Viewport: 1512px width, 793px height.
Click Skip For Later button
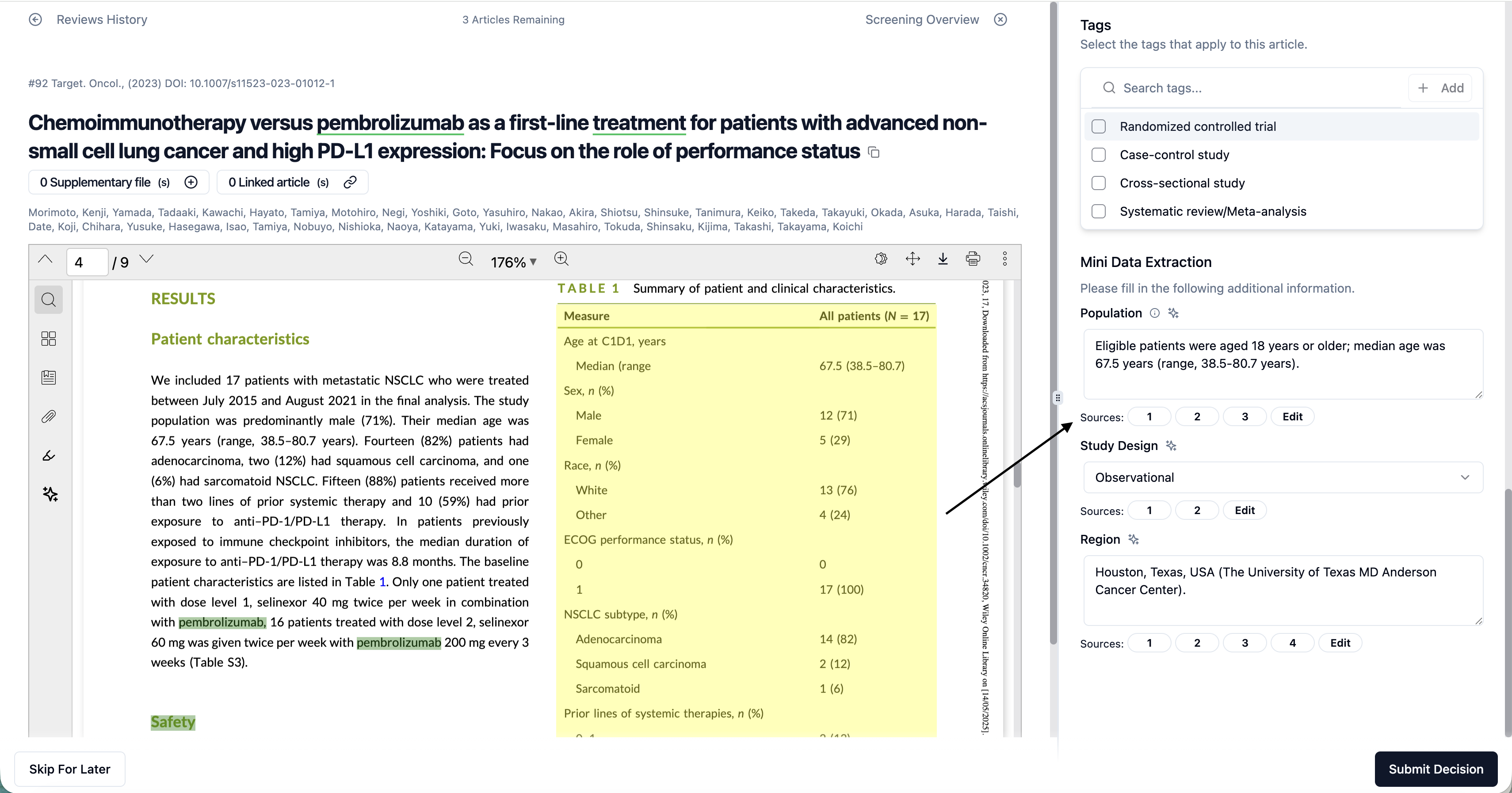[x=70, y=769]
